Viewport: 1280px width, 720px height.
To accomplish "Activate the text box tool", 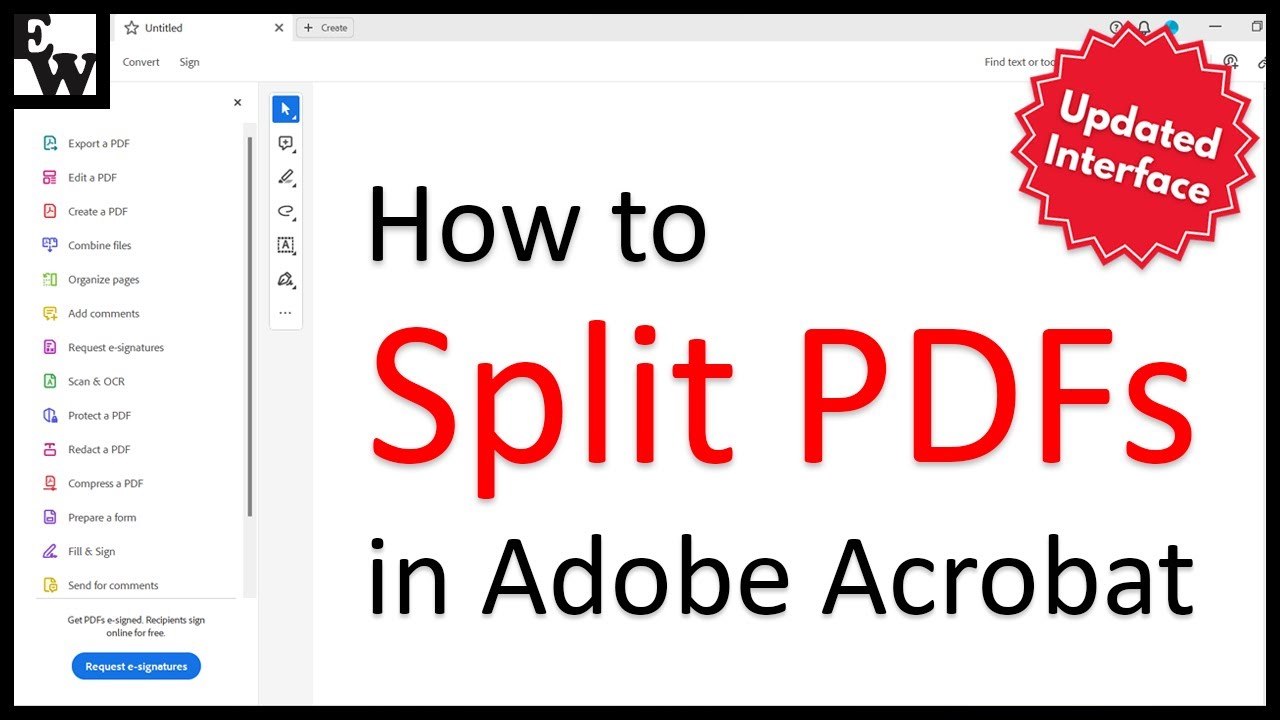I will [286, 245].
